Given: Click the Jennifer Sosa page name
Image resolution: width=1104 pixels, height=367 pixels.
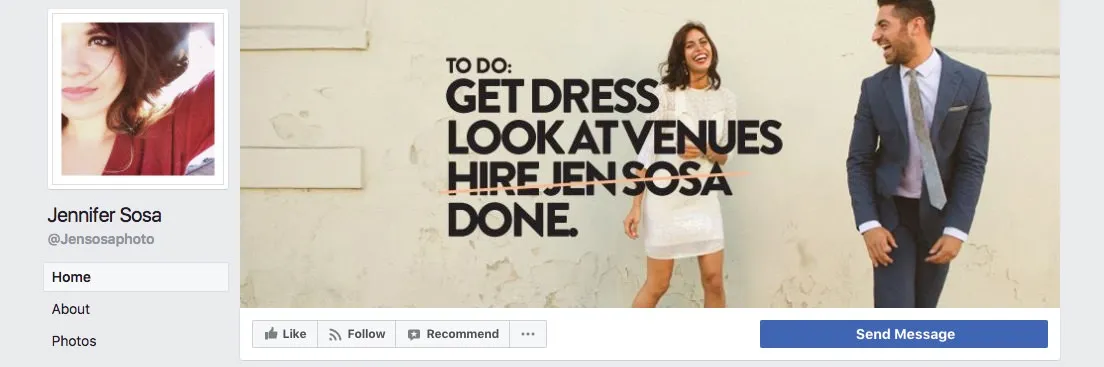Looking at the screenshot, I should click(x=104, y=215).
